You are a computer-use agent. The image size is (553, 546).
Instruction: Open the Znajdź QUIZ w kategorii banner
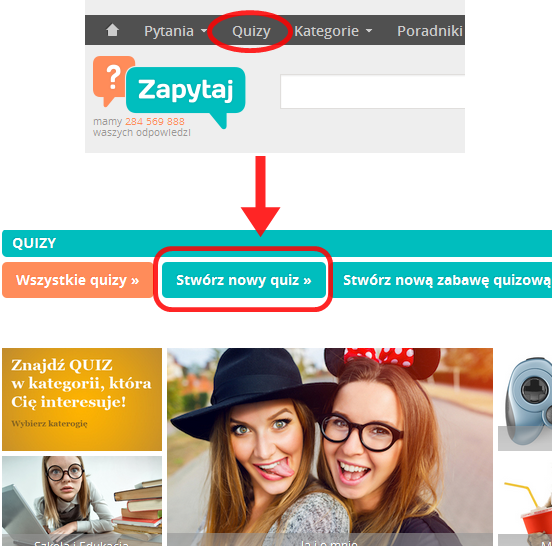82,399
